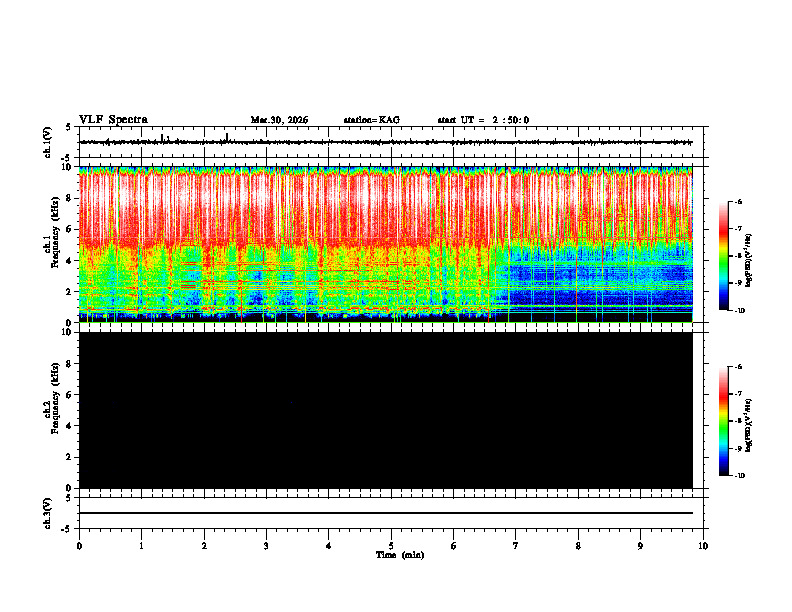This screenshot has width=792, height=612.
Task: Click time axis tick label "7"
Action: [x=516, y=546]
